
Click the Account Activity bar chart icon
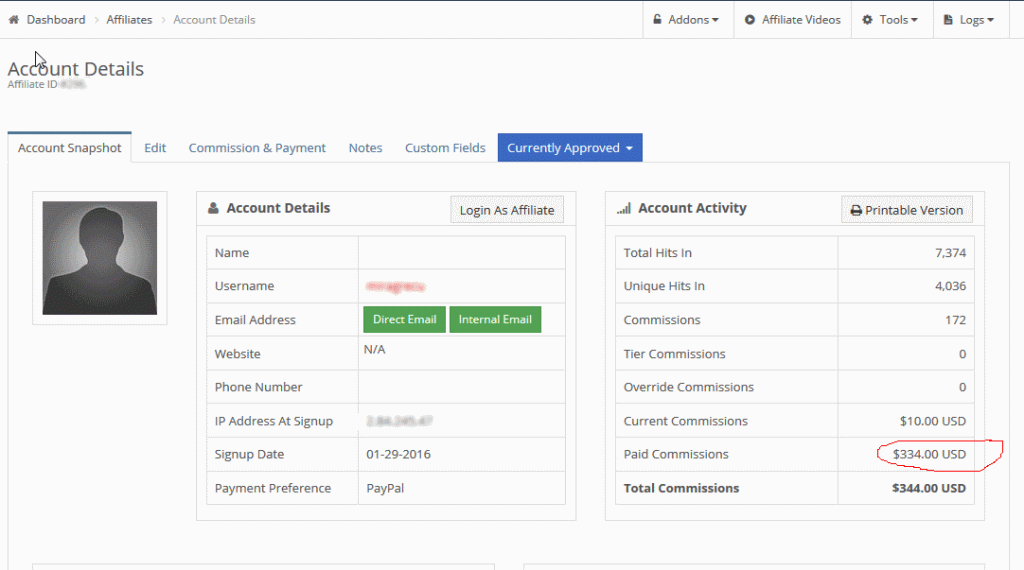pyautogui.click(x=624, y=209)
